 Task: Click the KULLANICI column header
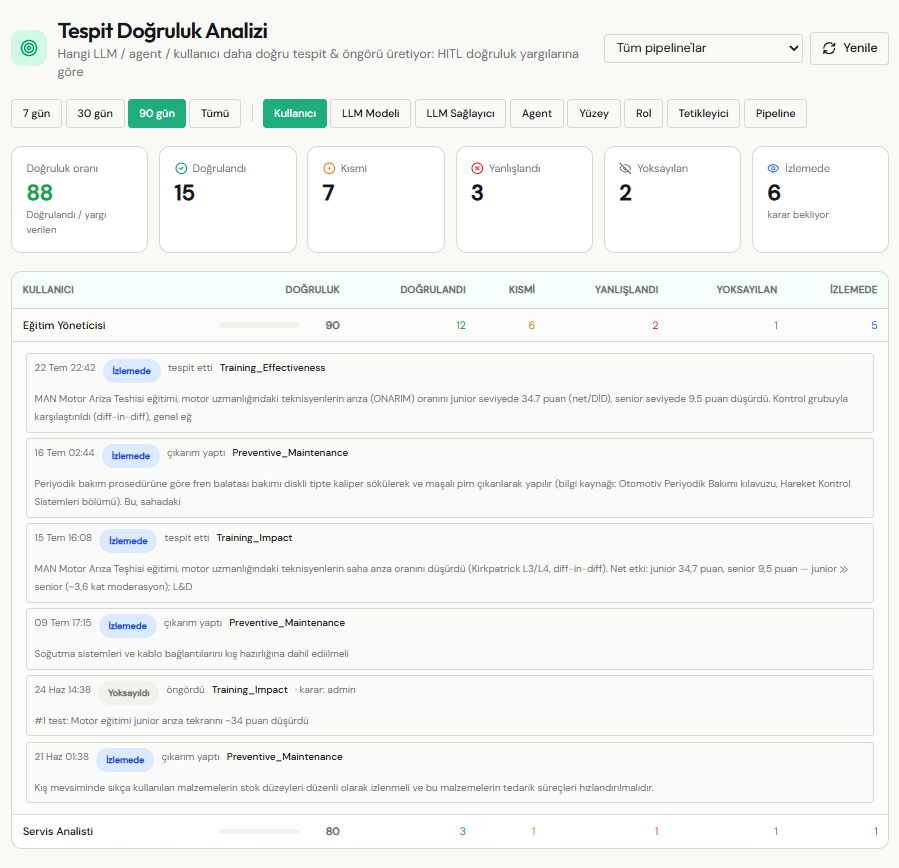[x=48, y=290]
